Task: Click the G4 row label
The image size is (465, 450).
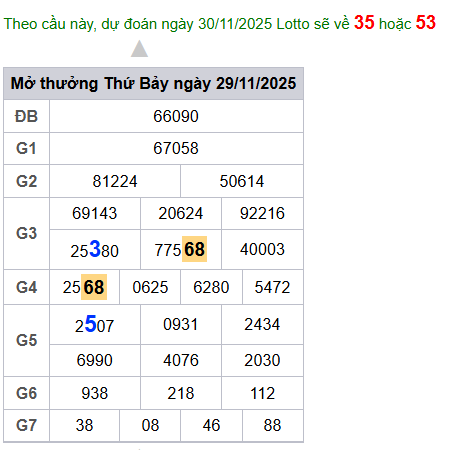Action: point(26,287)
